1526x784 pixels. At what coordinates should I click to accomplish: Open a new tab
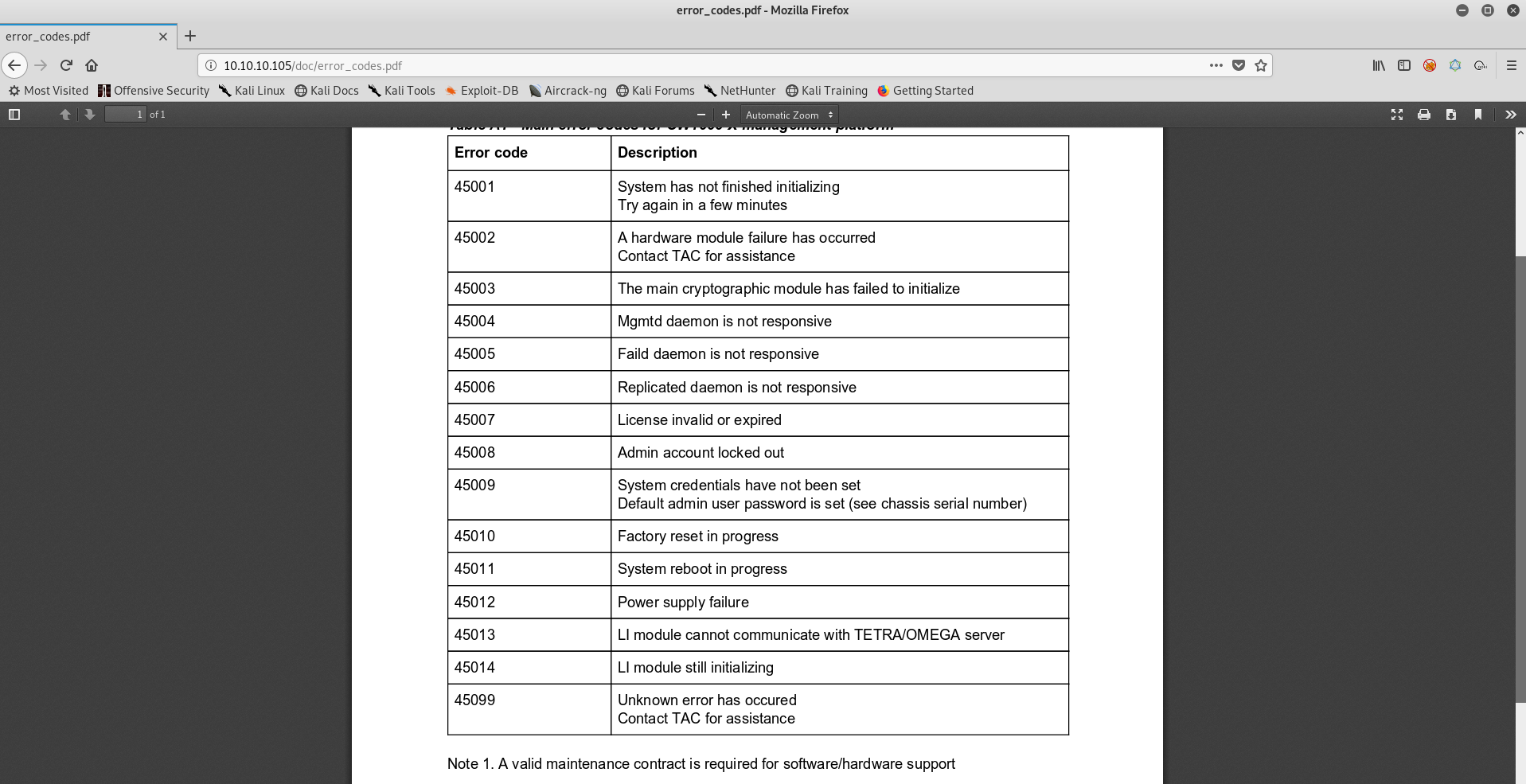pos(190,36)
